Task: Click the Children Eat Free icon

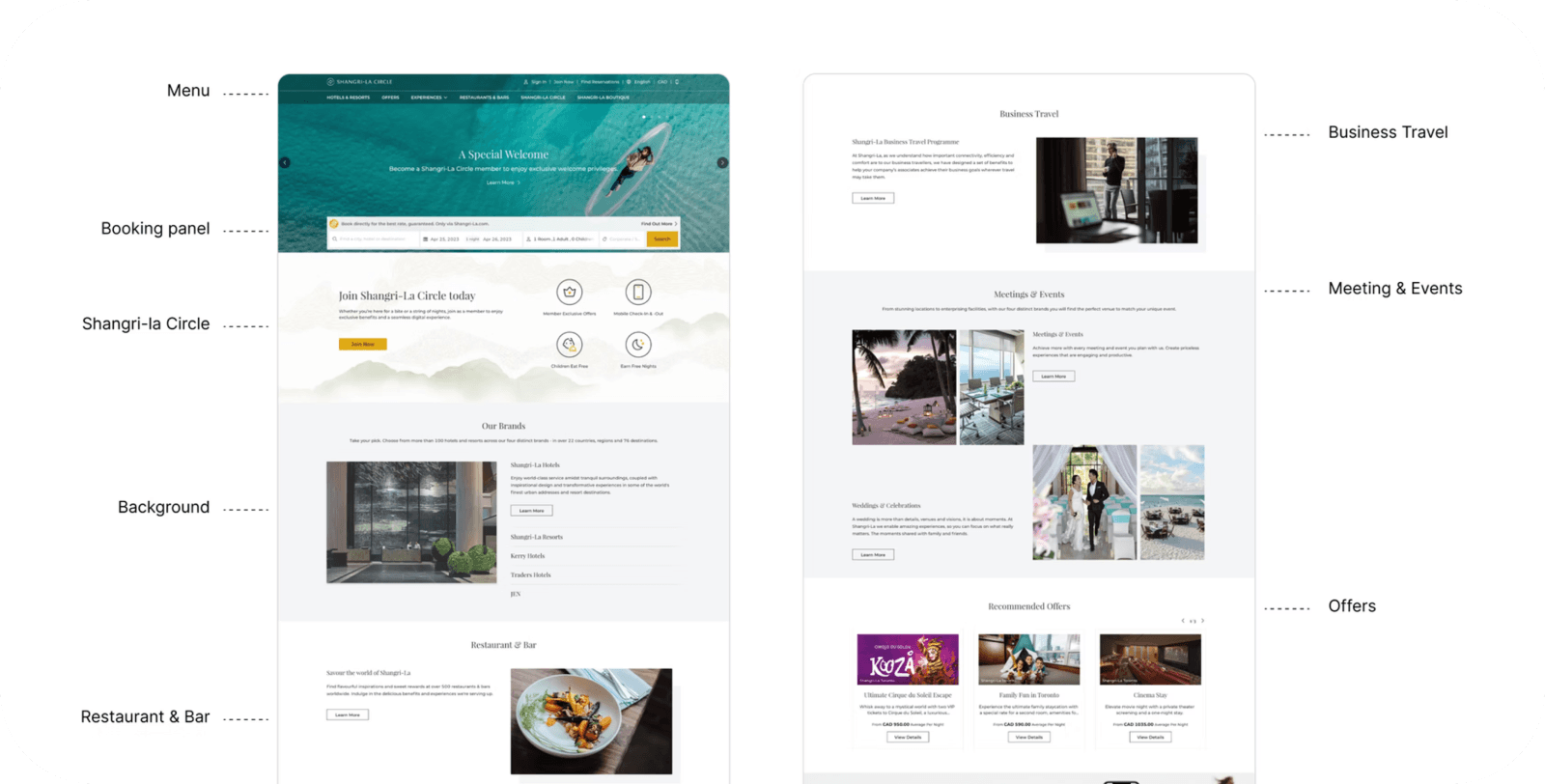Action: point(570,344)
